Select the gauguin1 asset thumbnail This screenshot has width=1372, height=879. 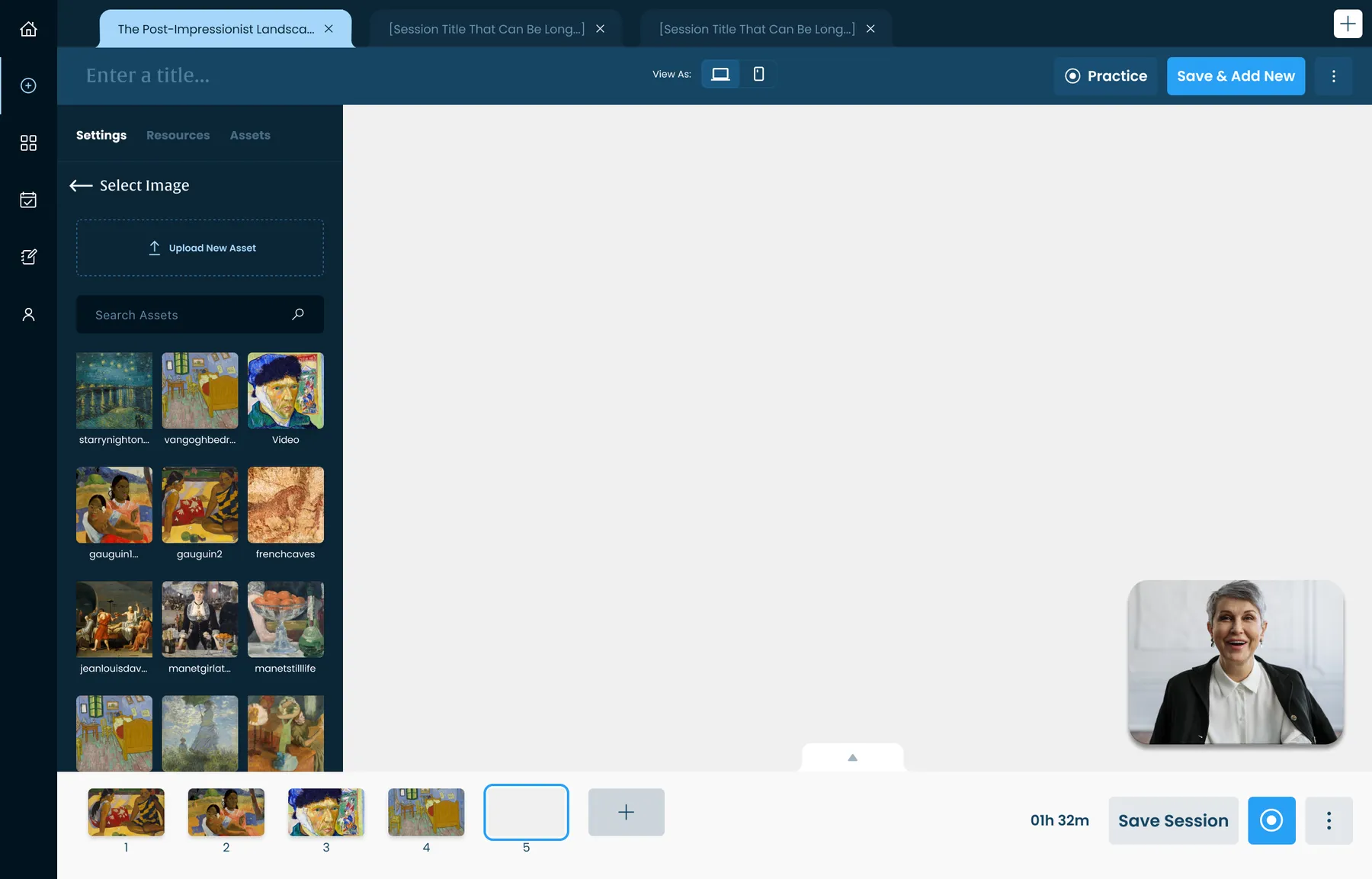pos(114,505)
